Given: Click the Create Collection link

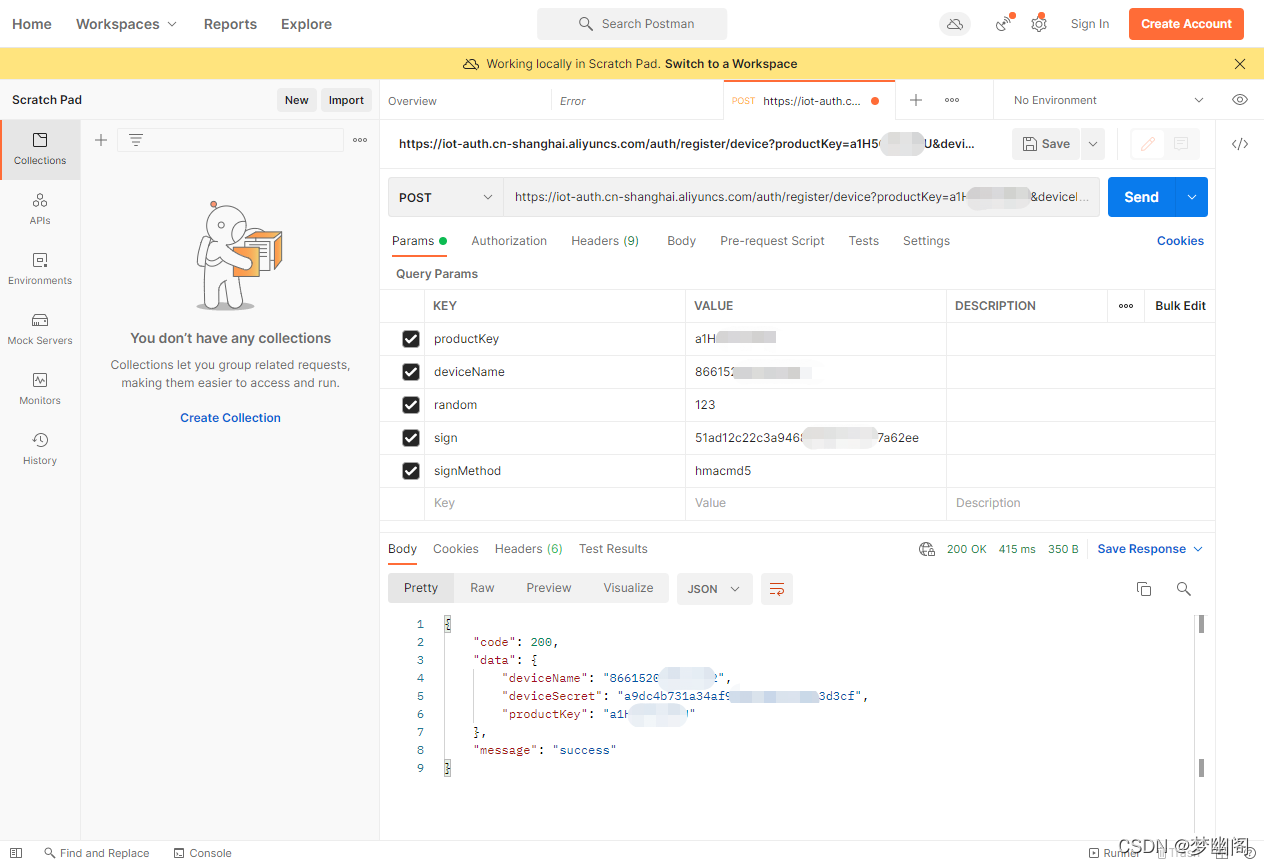Looking at the screenshot, I should click(230, 418).
